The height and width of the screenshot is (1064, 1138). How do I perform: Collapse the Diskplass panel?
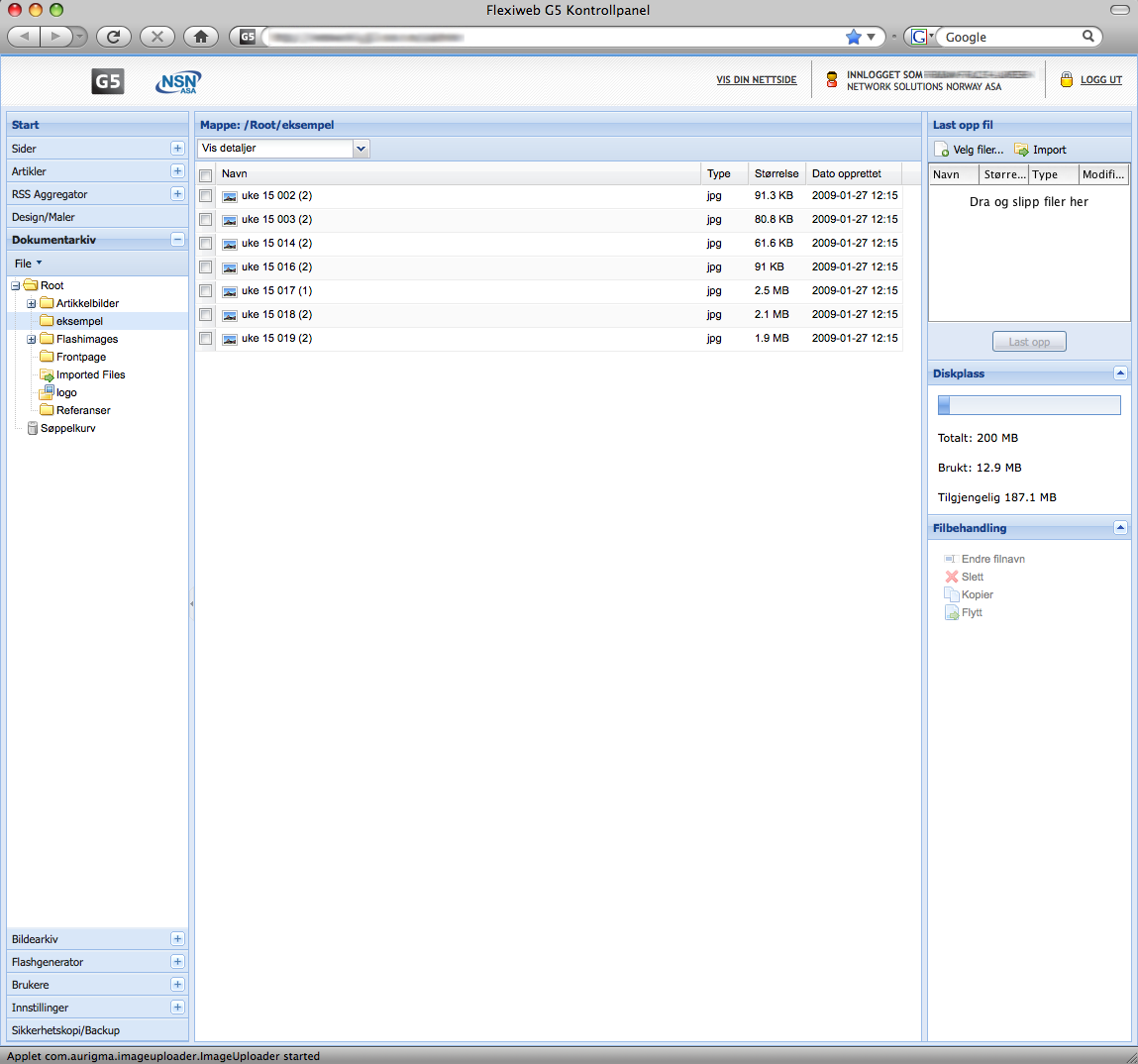tap(1120, 373)
